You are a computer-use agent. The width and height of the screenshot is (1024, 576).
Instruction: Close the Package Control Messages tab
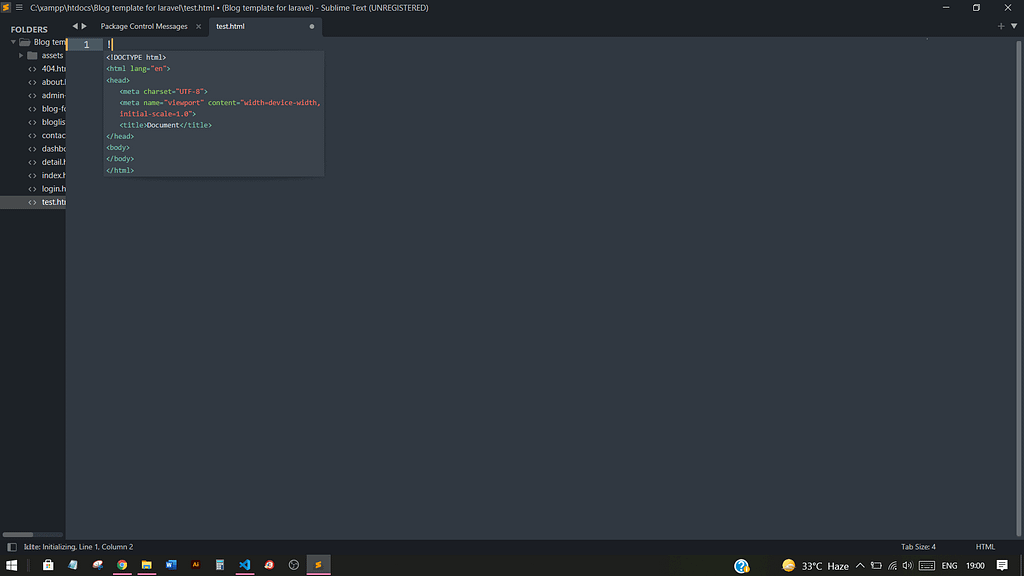click(198, 27)
